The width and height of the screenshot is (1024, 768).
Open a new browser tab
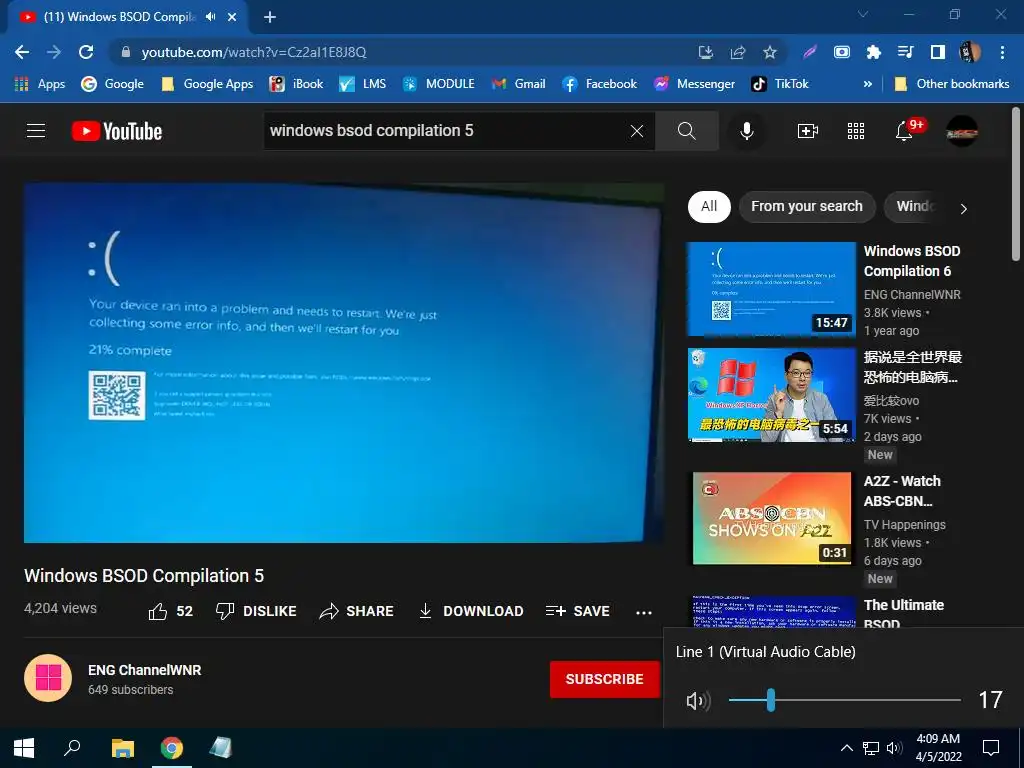pyautogui.click(x=270, y=18)
